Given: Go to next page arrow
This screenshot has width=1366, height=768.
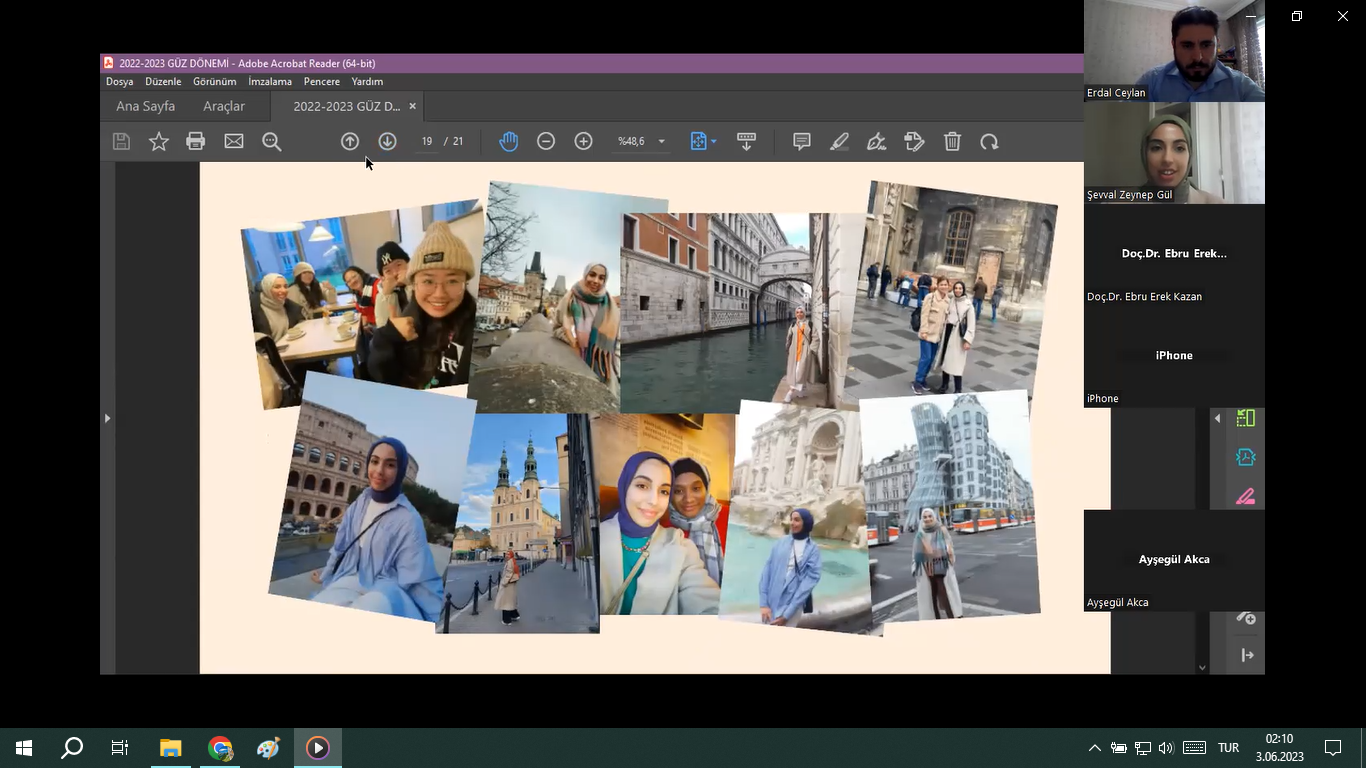Looking at the screenshot, I should [387, 142].
